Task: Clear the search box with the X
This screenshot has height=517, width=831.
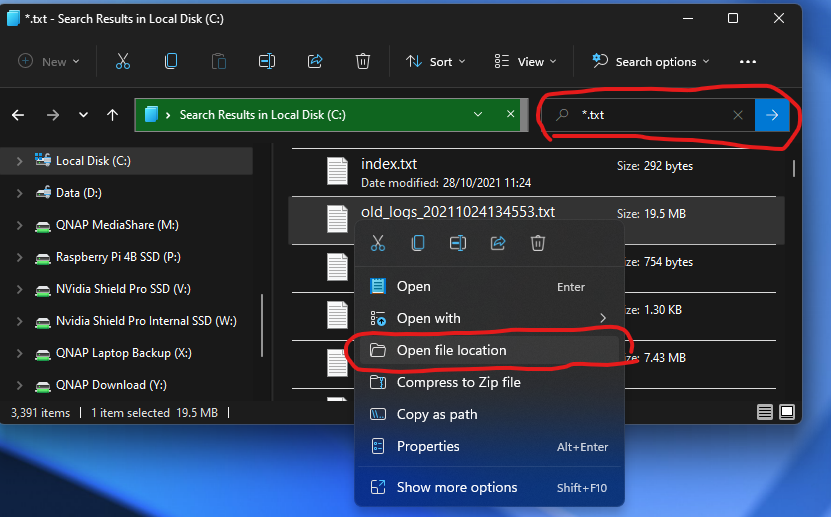Action: 738,115
